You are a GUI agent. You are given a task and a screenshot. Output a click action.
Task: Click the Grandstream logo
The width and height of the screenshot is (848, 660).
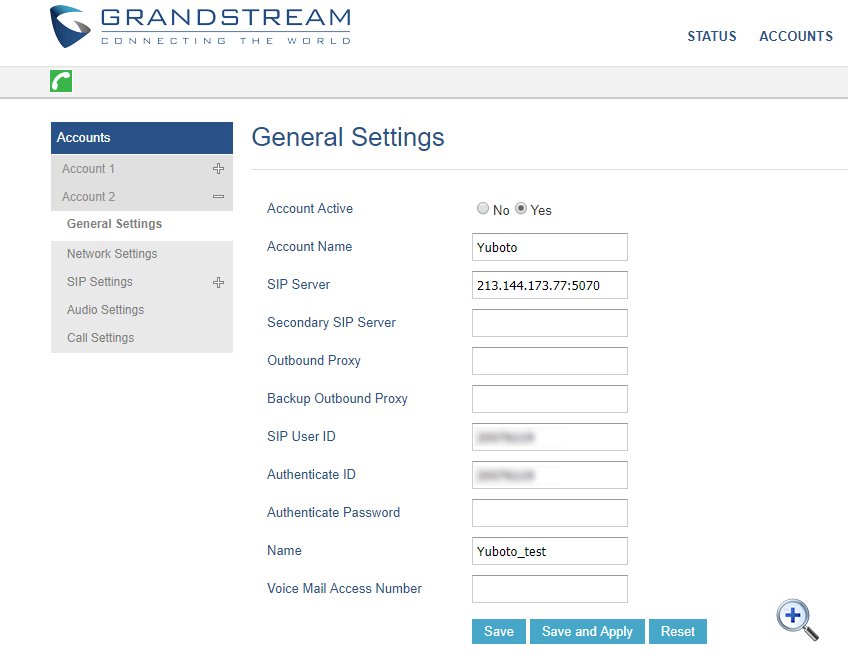point(200,27)
